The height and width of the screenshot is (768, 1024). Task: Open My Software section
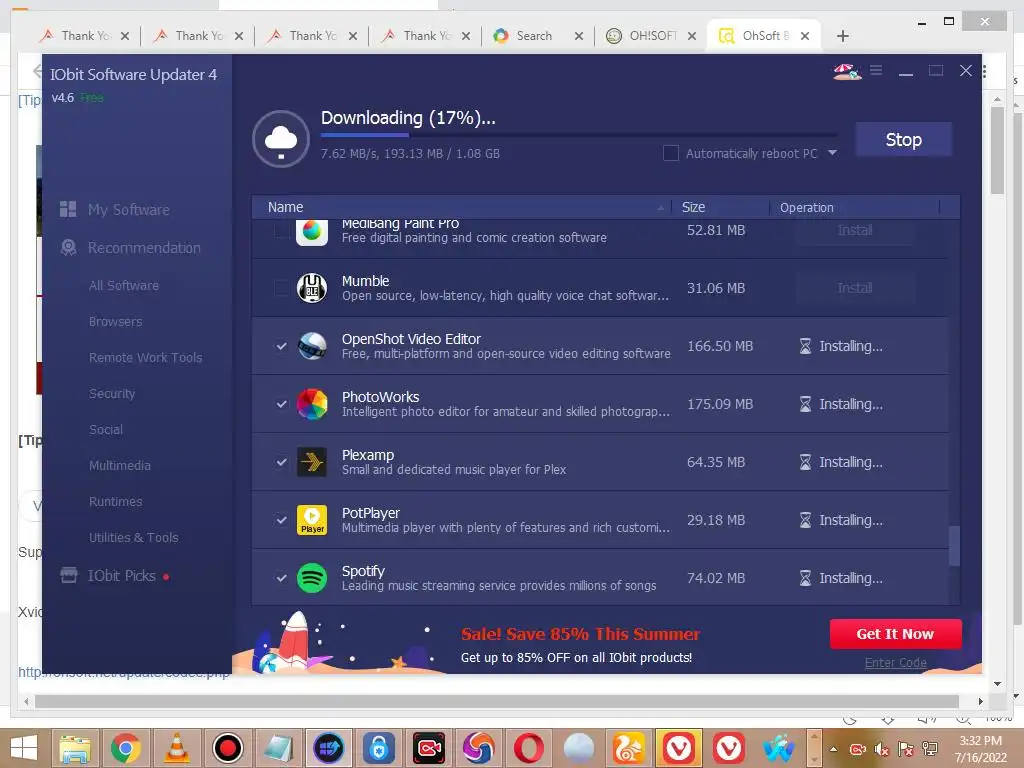(x=129, y=210)
